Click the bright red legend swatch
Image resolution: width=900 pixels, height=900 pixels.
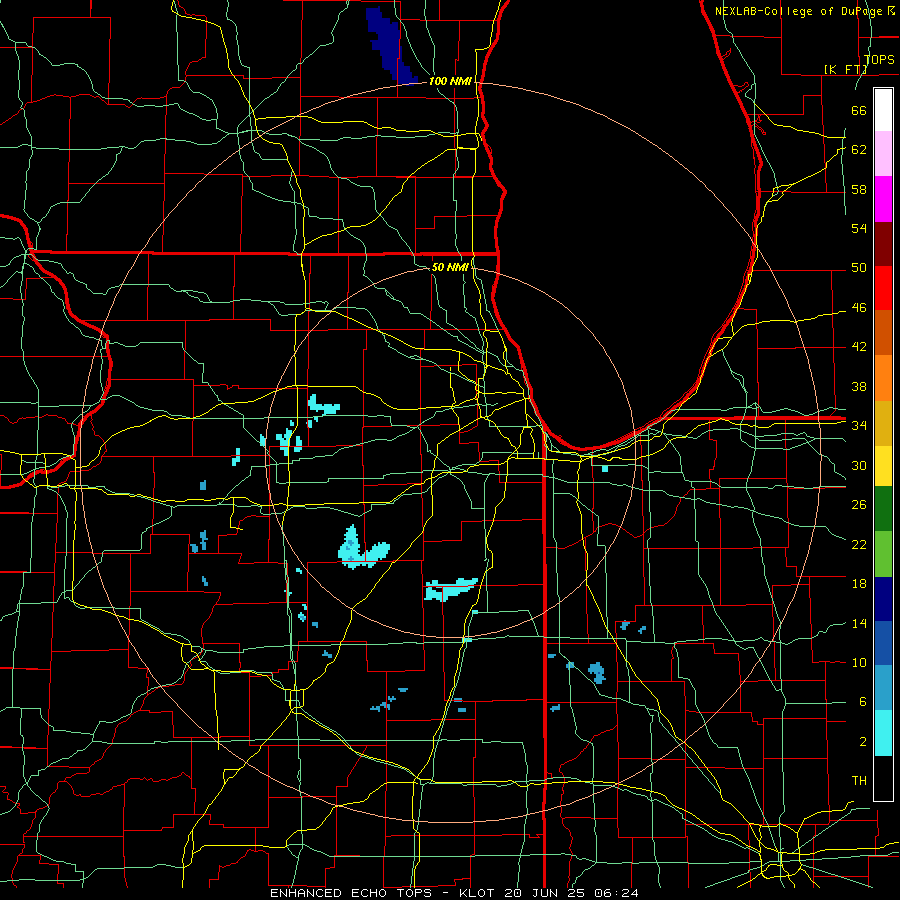pyautogui.click(x=883, y=288)
